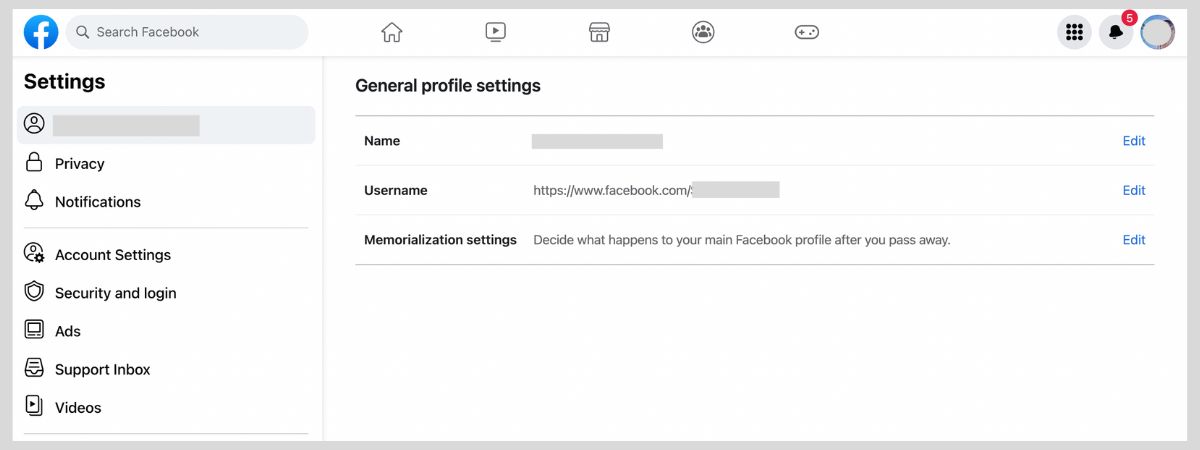Screen dimensions: 1200x450
Task: Go to the Watch video icon
Action: pyautogui.click(x=495, y=32)
